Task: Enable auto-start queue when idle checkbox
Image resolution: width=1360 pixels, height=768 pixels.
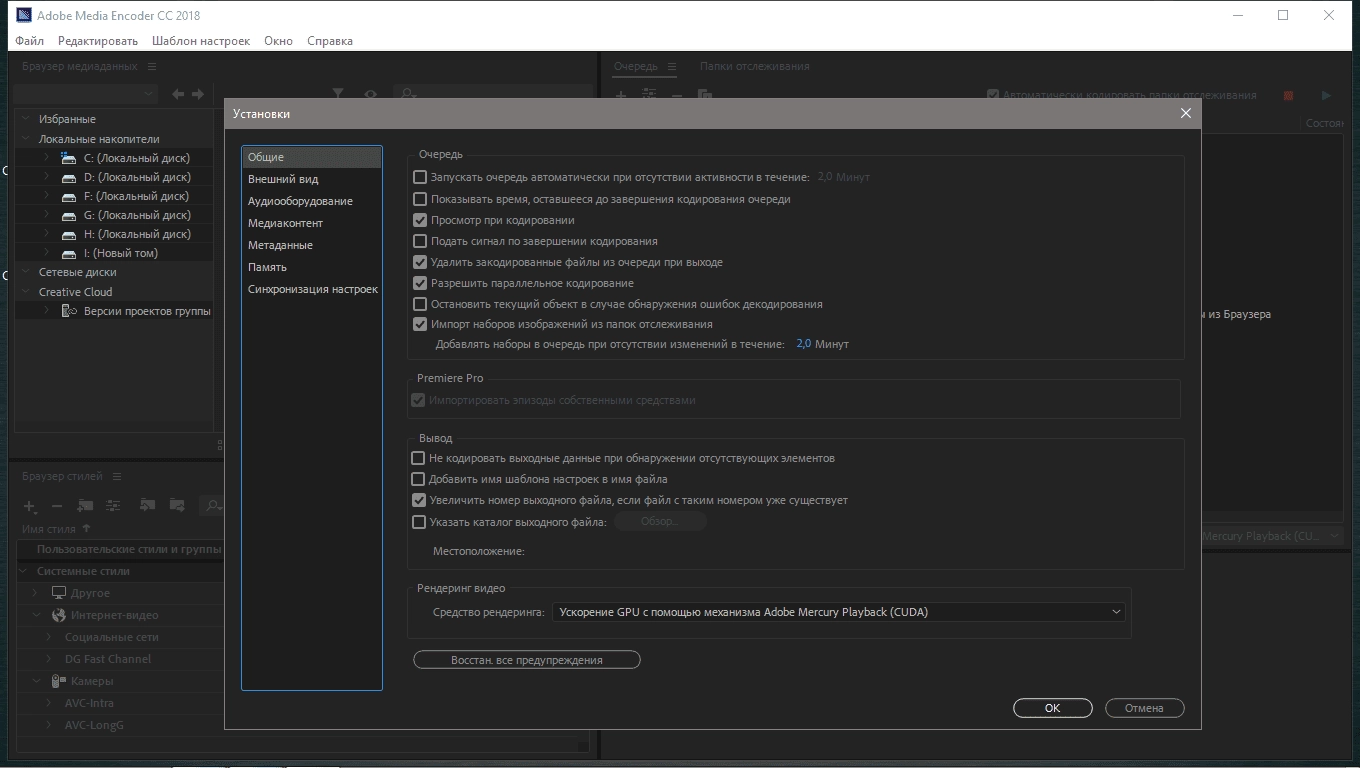Action: (420, 177)
